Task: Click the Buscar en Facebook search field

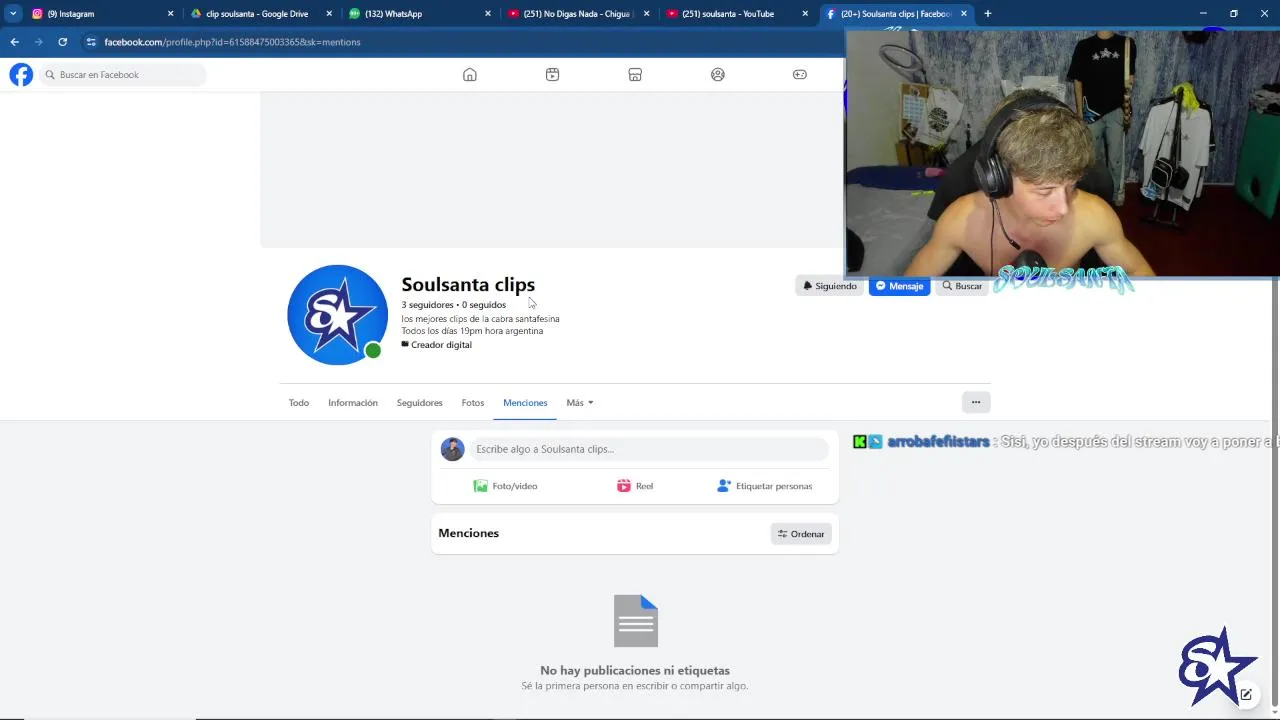Action: click(x=123, y=75)
